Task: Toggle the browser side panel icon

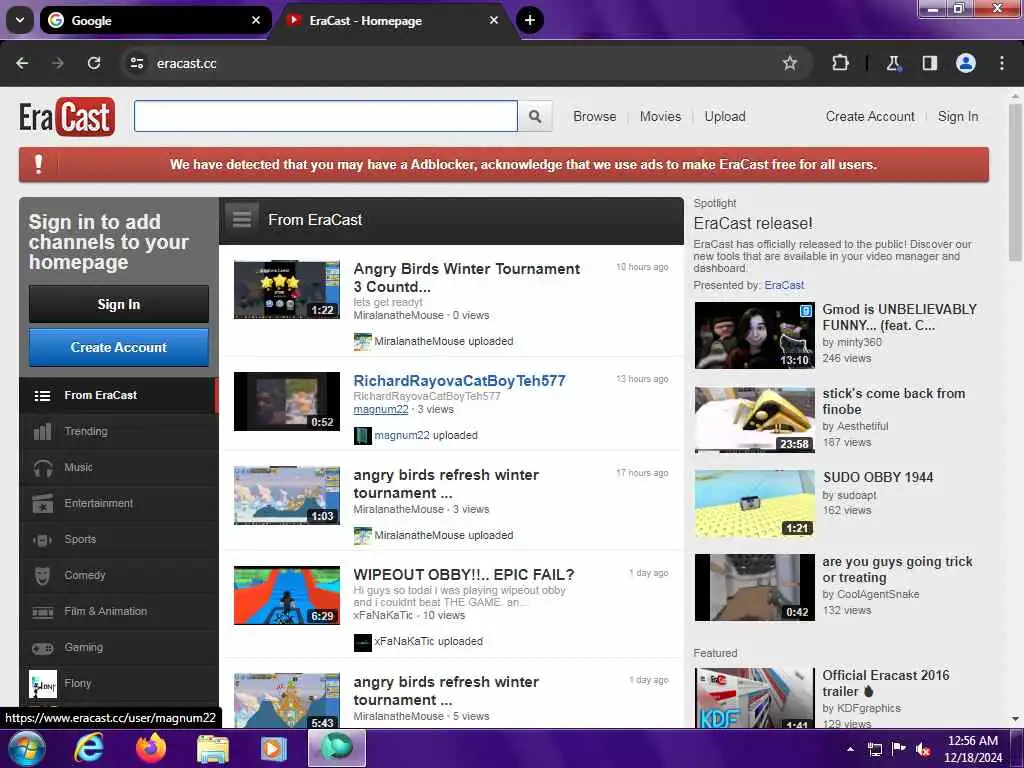Action: pyautogui.click(x=929, y=63)
